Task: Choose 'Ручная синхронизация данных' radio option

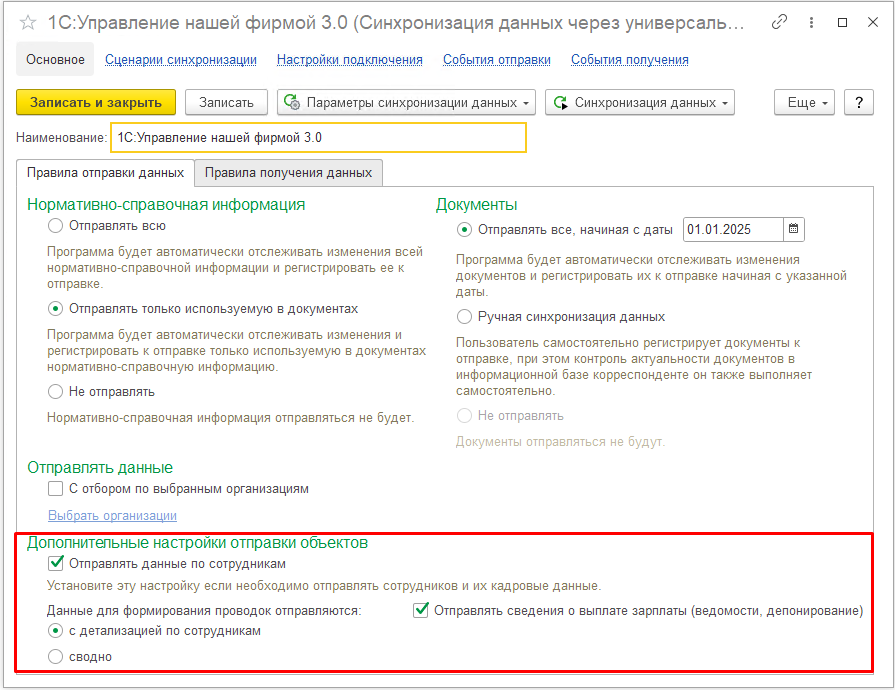Action: click(x=464, y=316)
